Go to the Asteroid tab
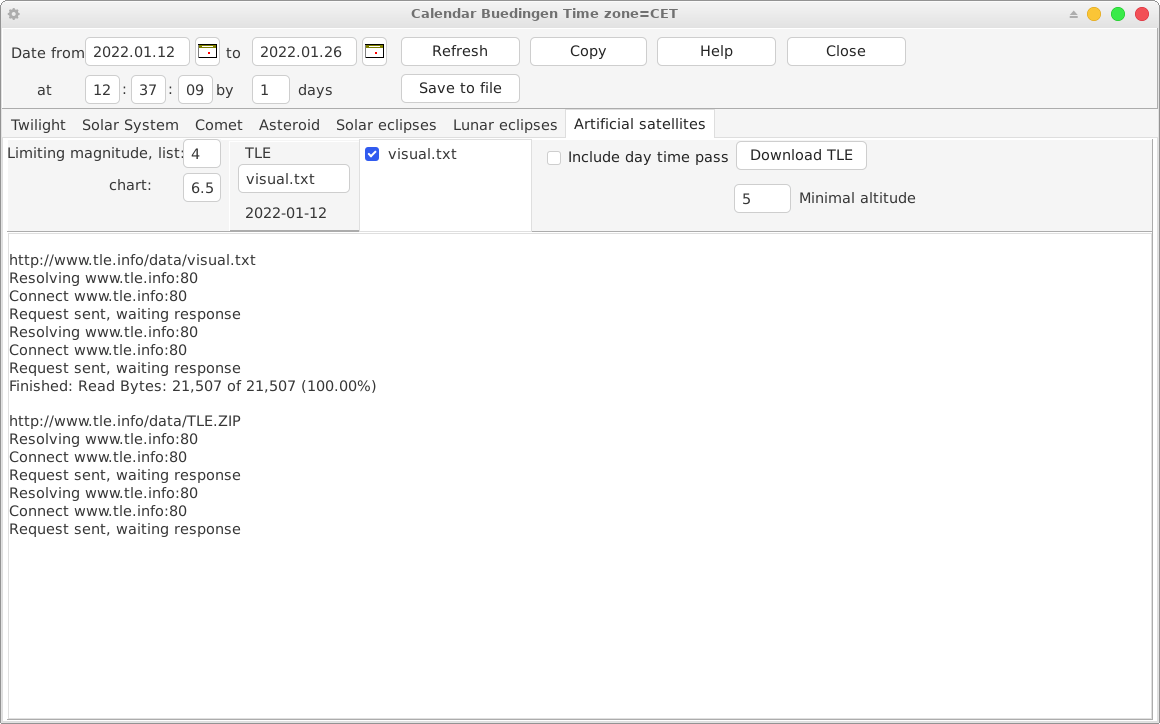1160x724 pixels. coord(289,125)
